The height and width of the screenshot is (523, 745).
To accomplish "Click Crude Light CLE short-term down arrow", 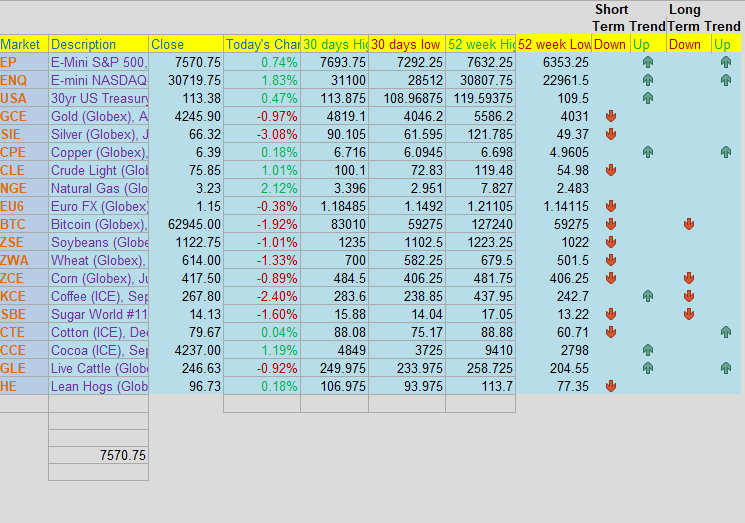I will pyautogui.click(x=611, y=170).
